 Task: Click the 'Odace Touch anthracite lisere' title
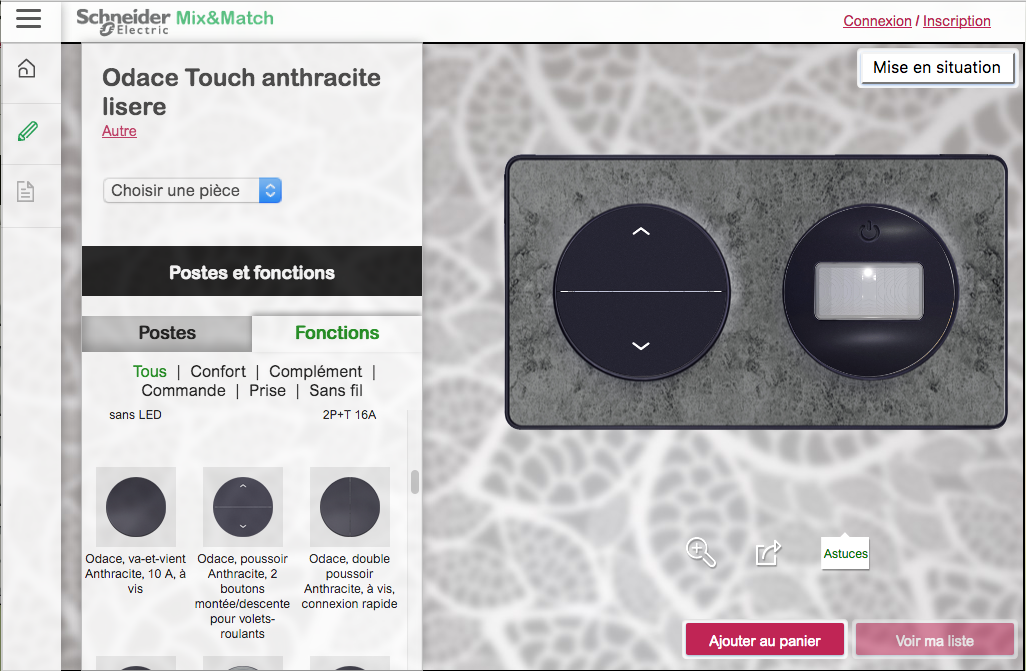241,92
